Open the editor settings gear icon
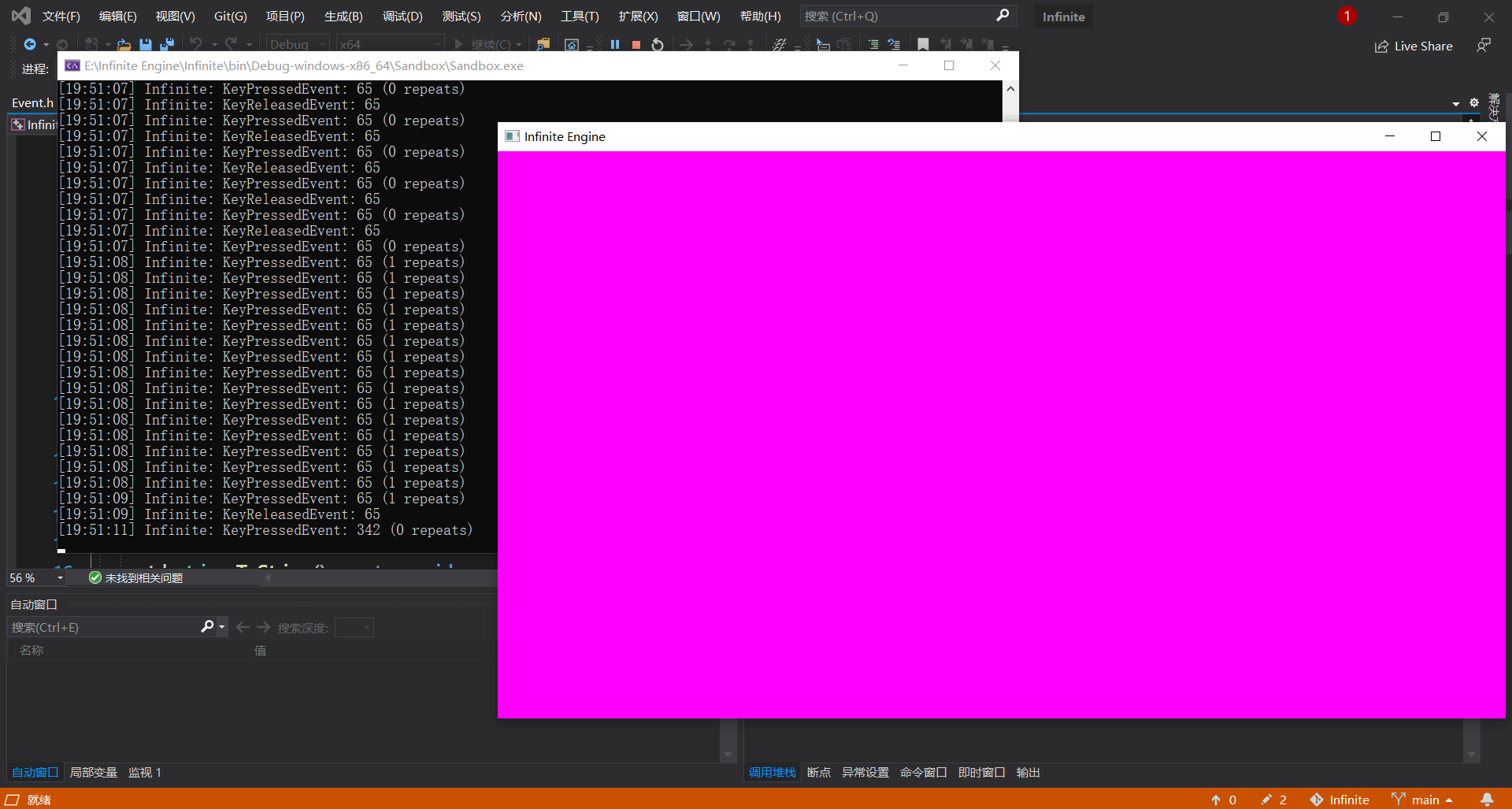Image resolution: width=1512 pixels, height=809 pixels. point(1474,103)
